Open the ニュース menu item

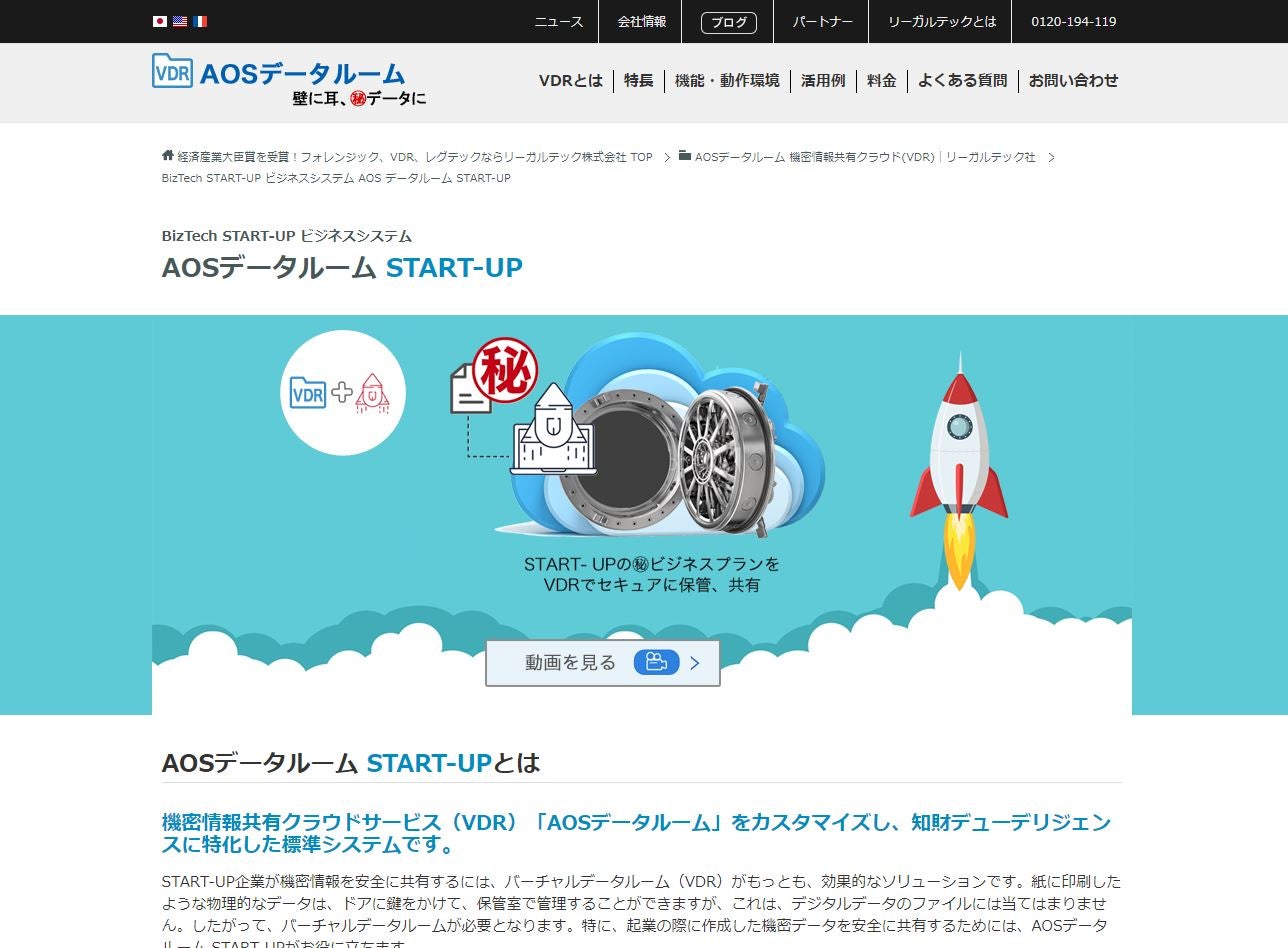[x=559, y=22]
